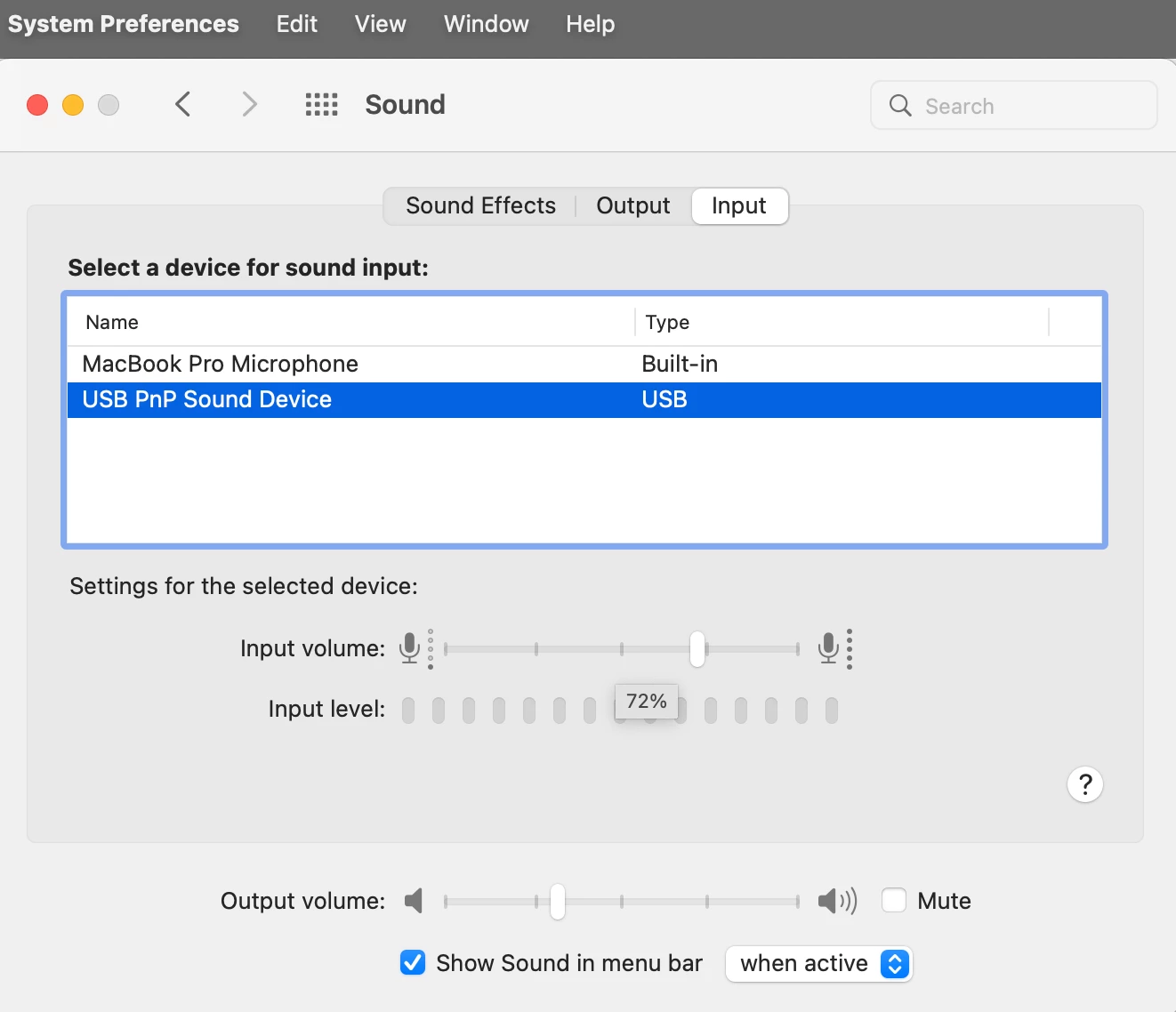
Task: Open the View menu
Action: click(380, 24)
